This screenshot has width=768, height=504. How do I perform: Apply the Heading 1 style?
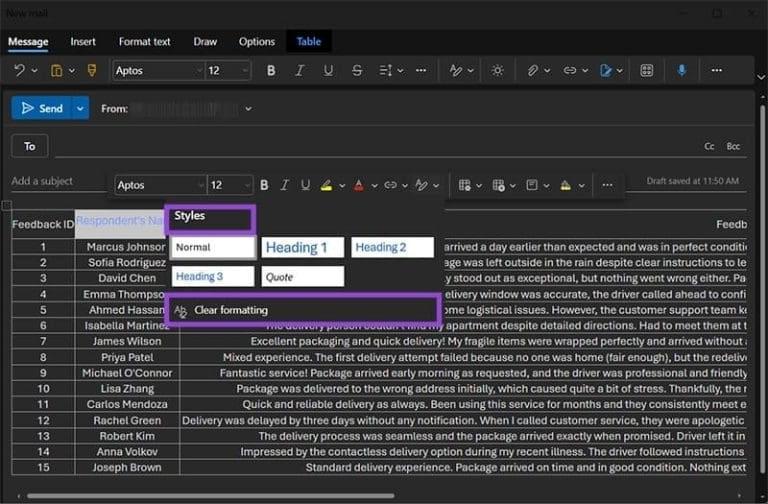302,247
